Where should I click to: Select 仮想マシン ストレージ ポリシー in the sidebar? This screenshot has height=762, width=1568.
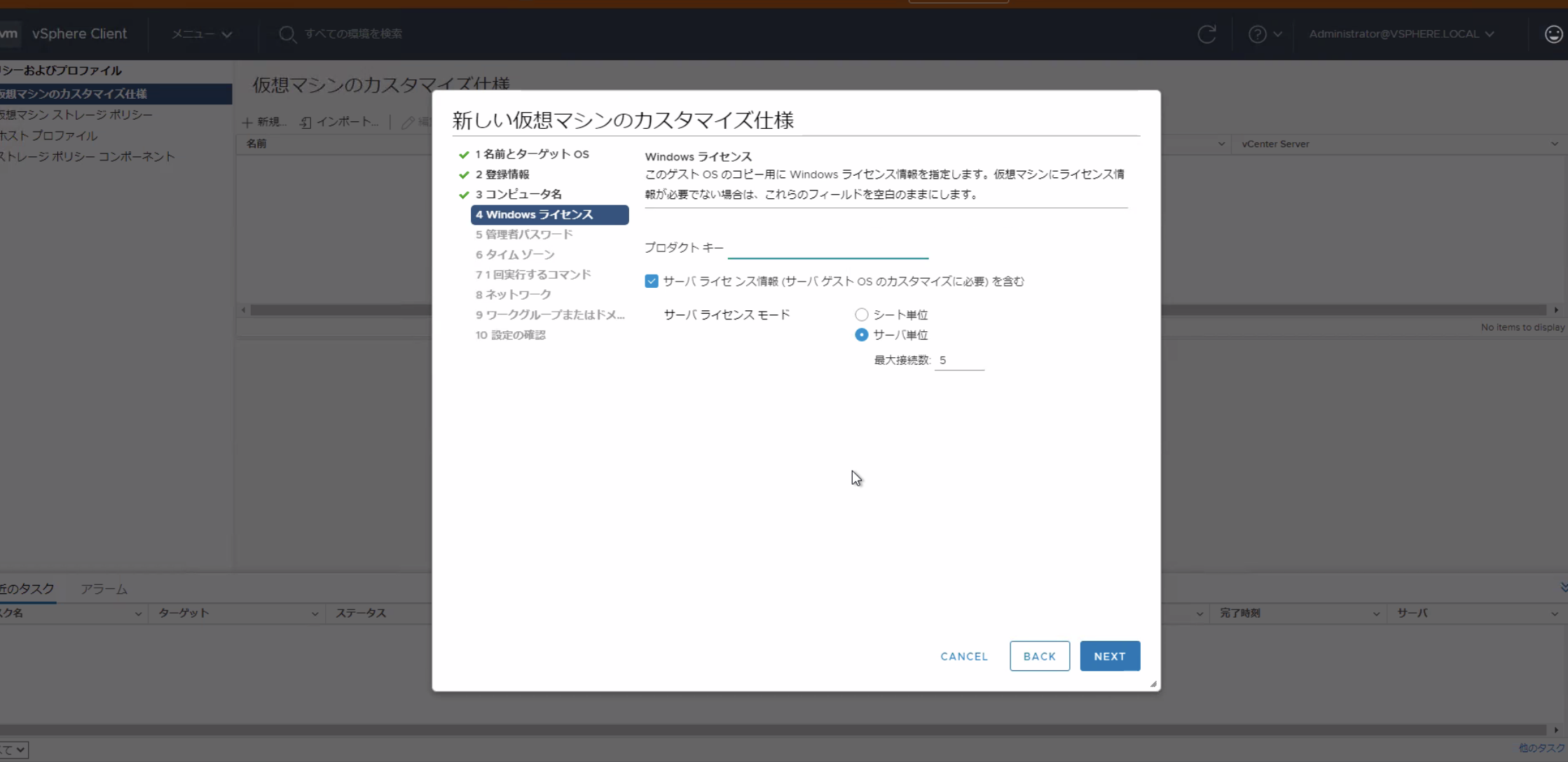tap(76, 114)
